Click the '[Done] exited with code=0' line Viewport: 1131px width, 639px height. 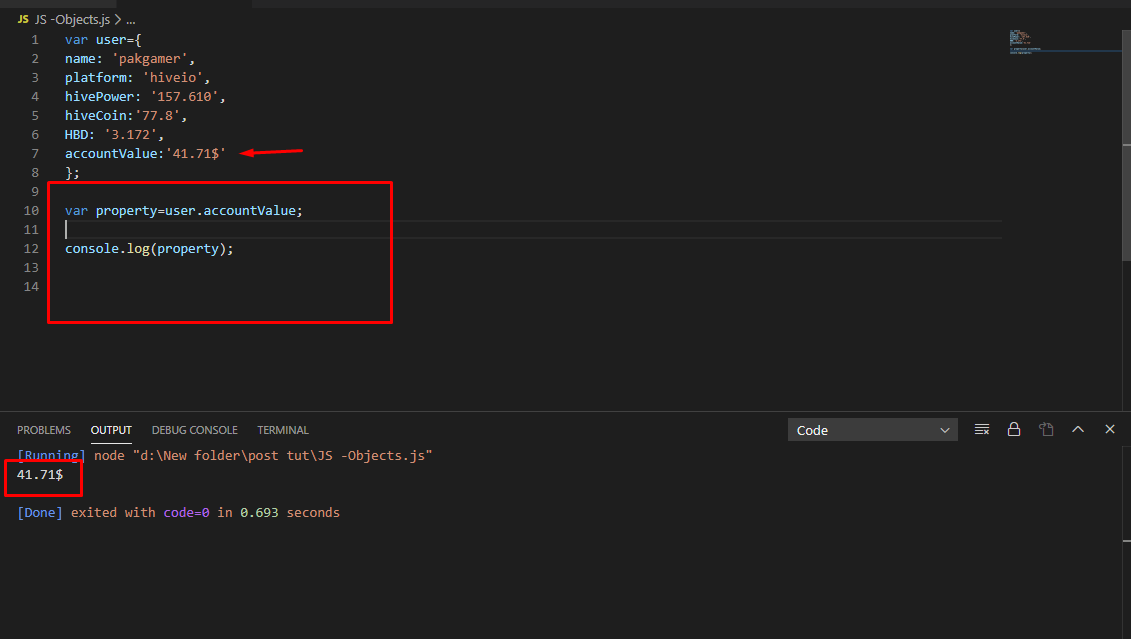click(178, 513)
